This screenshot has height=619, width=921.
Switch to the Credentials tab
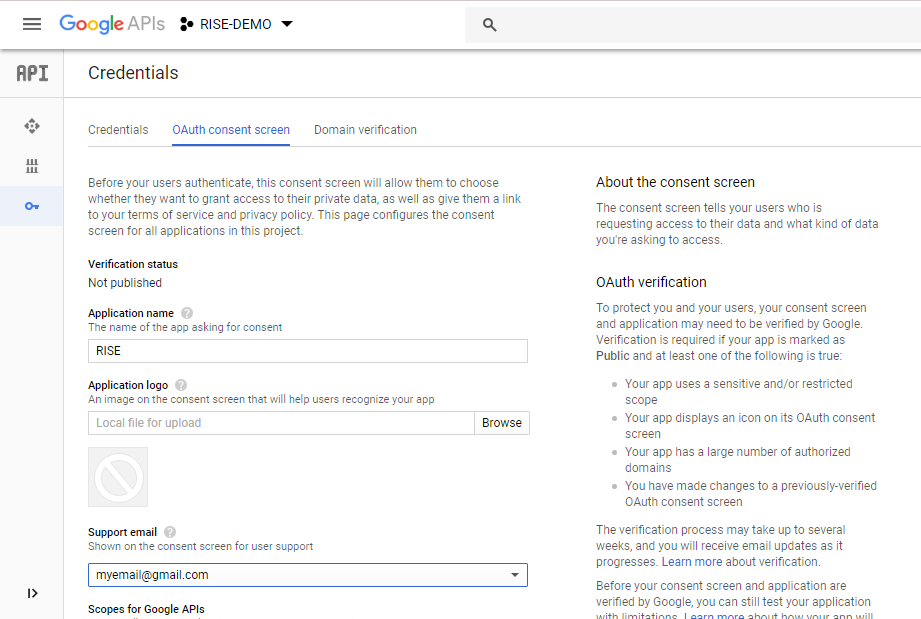pos(118,130)
